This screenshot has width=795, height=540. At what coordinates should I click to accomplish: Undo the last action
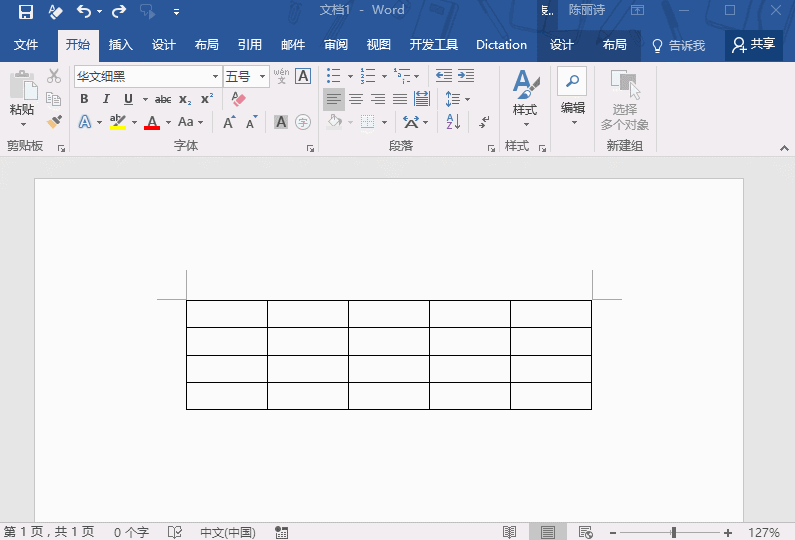click(84, 11)
